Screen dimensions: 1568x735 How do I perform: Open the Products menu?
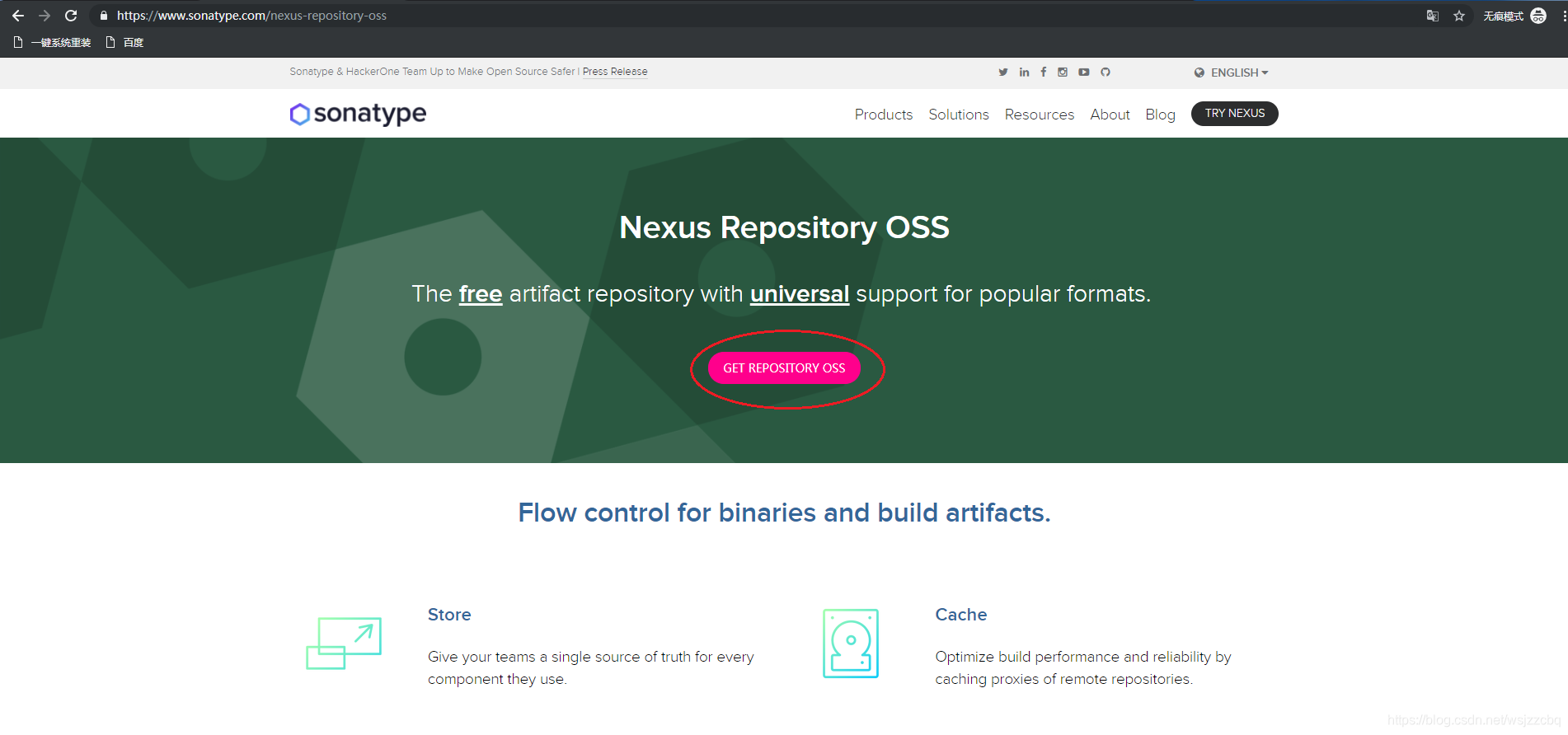click(x=884, y=115)
